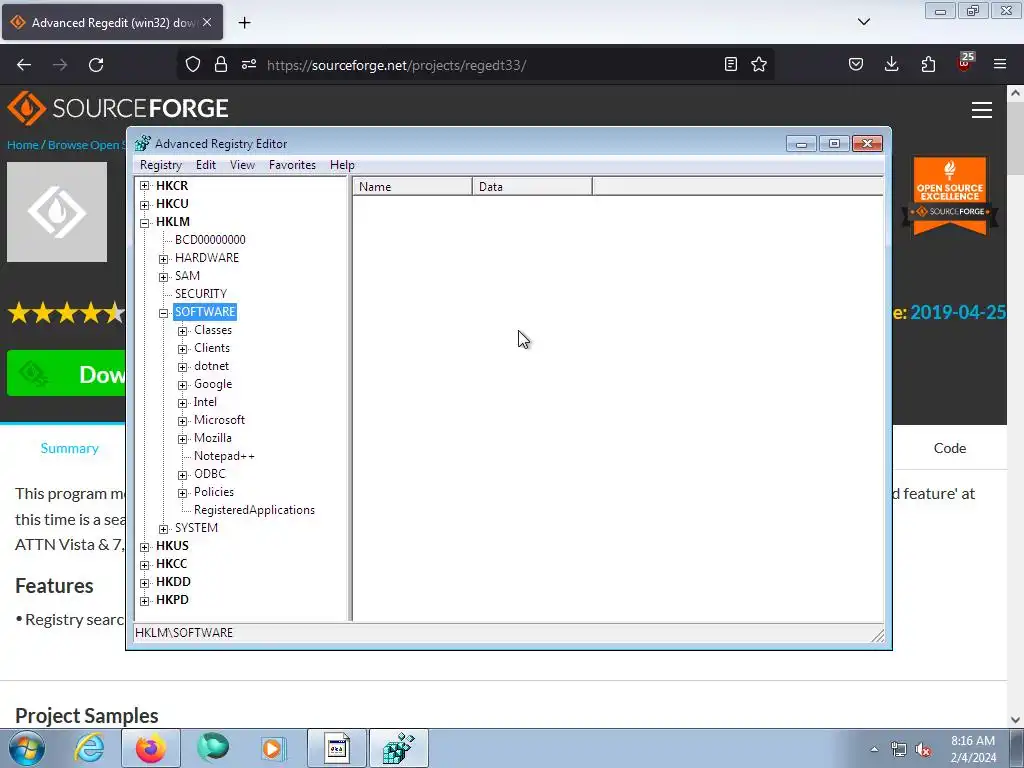Bookmark this page with star icon
This screenshot has height=768, width=1024.
(x=759, y=64)
